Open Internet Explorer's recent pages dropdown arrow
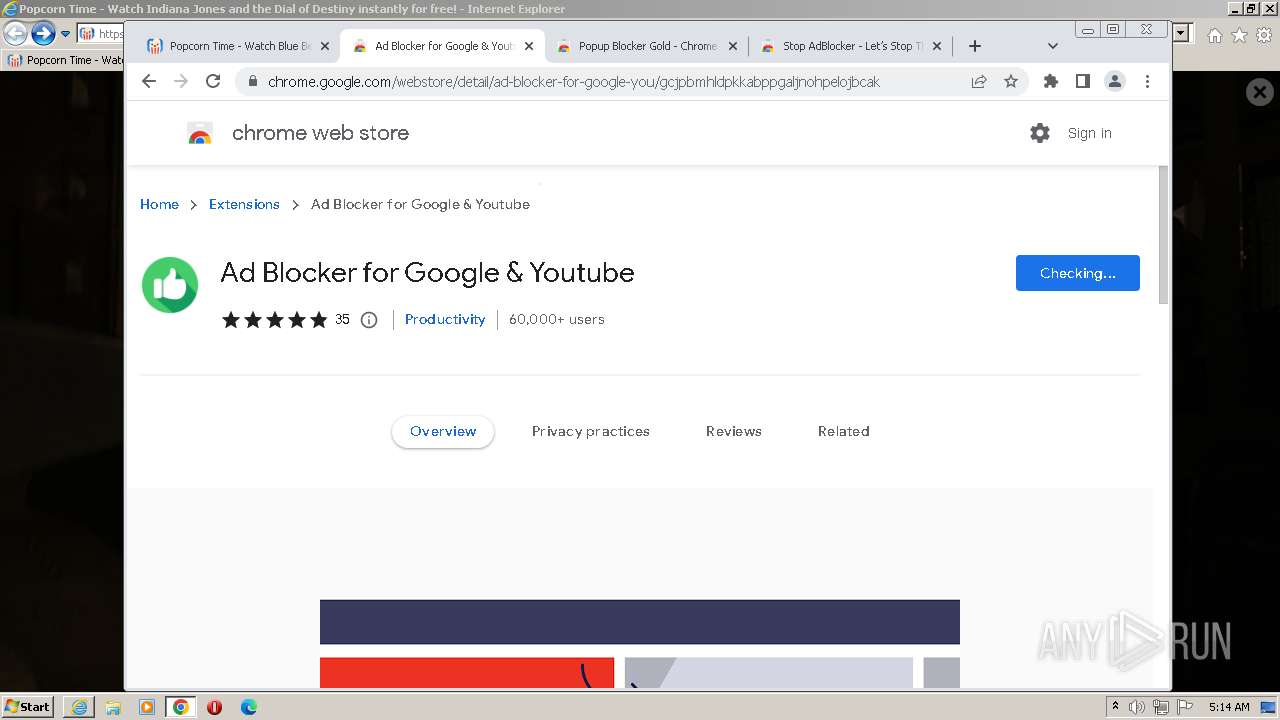The width and height of the screenshot is (1280, 720). [65, 34]
